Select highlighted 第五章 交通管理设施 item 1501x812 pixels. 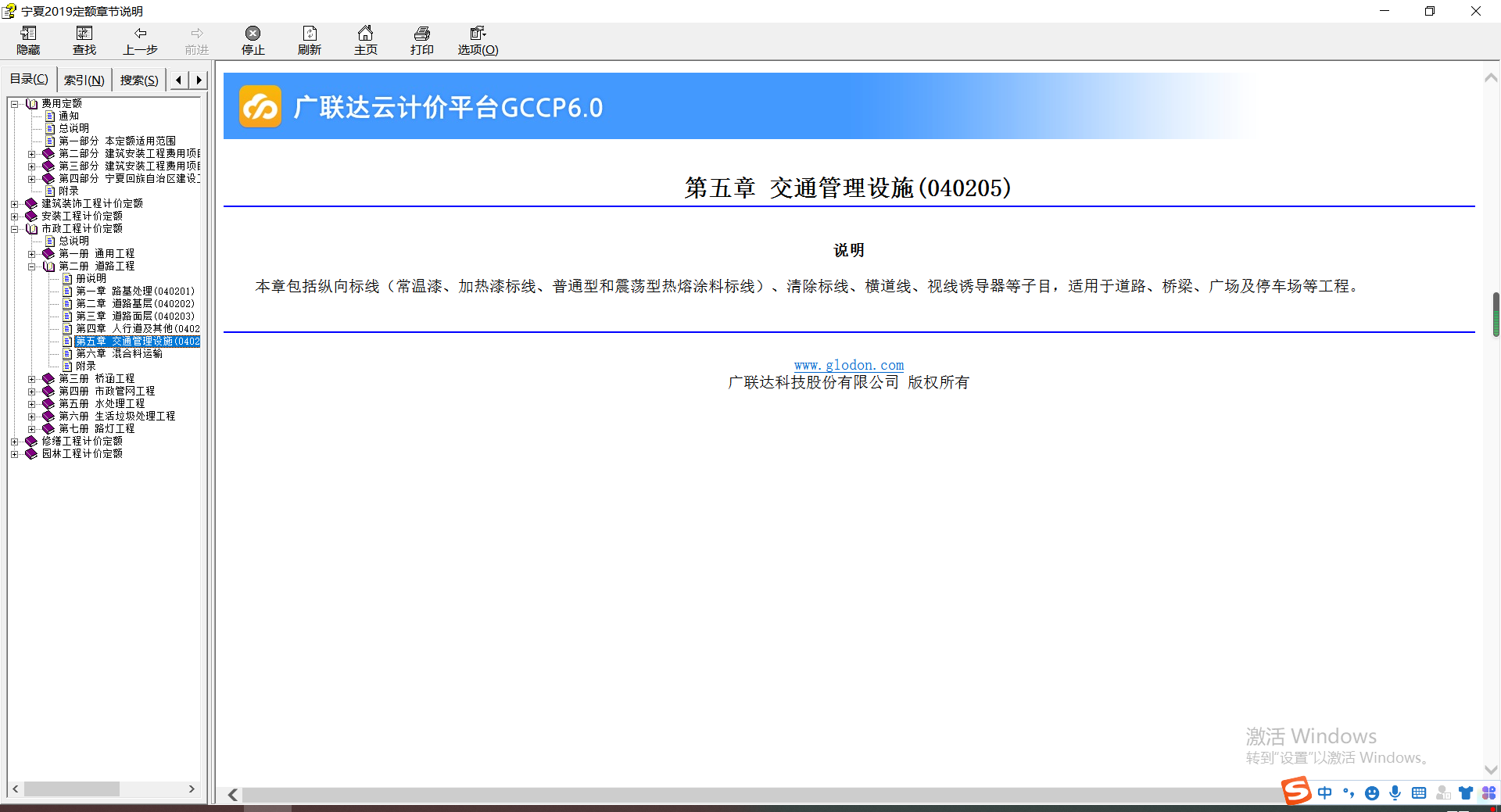point(138,342)
